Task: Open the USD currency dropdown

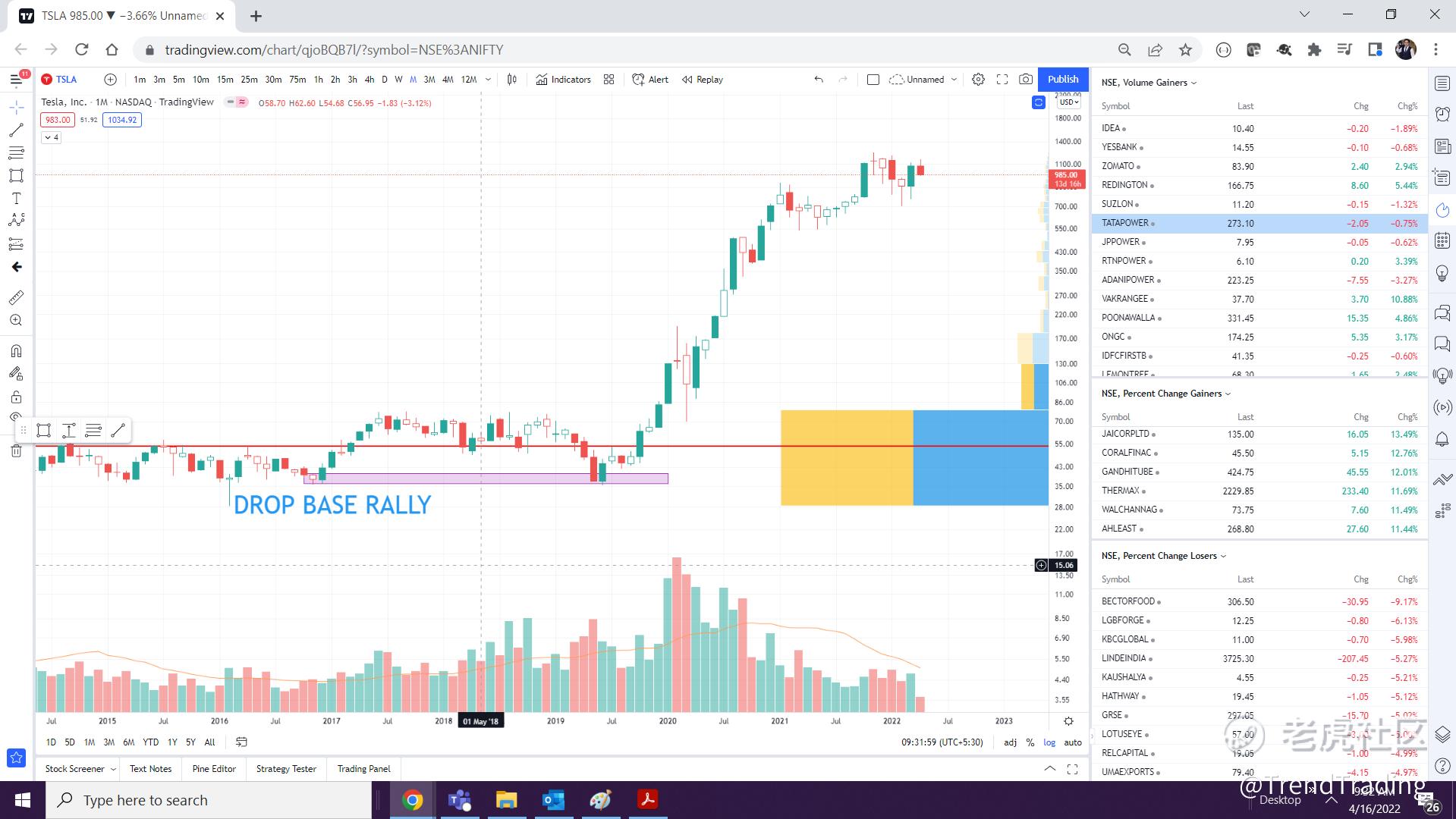Action: (1069, 102)
